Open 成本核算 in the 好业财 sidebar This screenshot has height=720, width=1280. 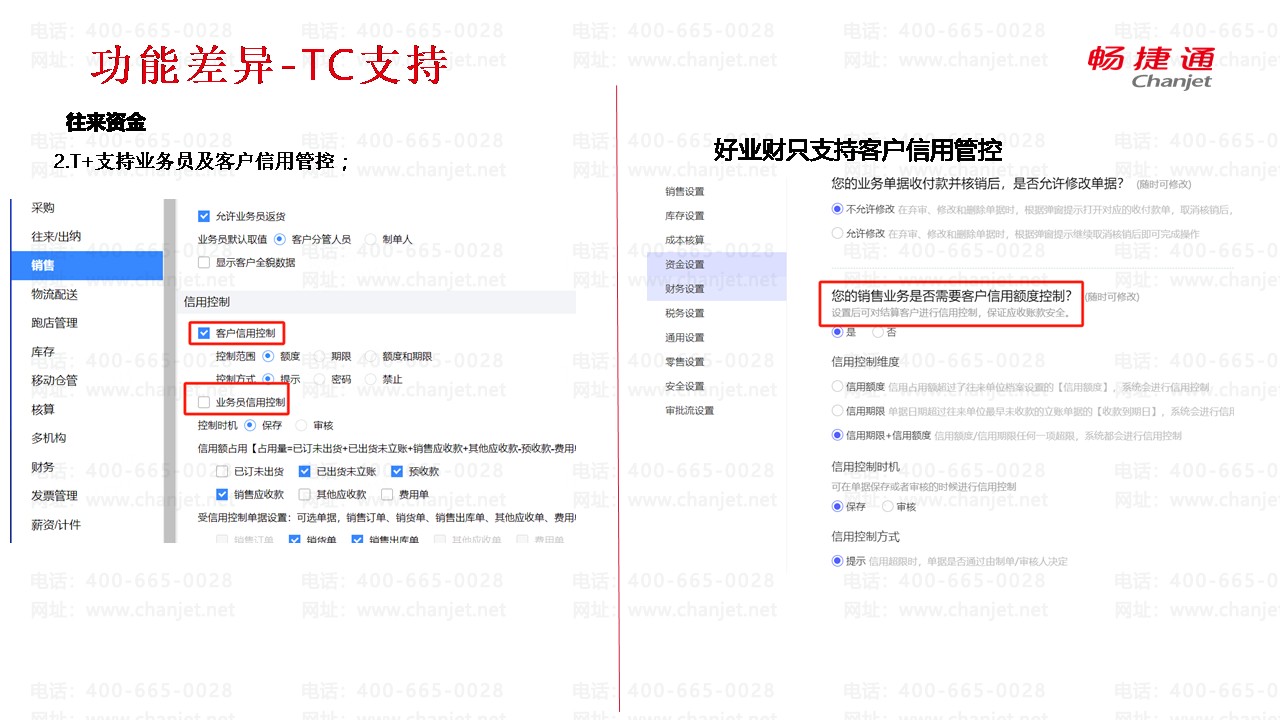coord(684,240)
